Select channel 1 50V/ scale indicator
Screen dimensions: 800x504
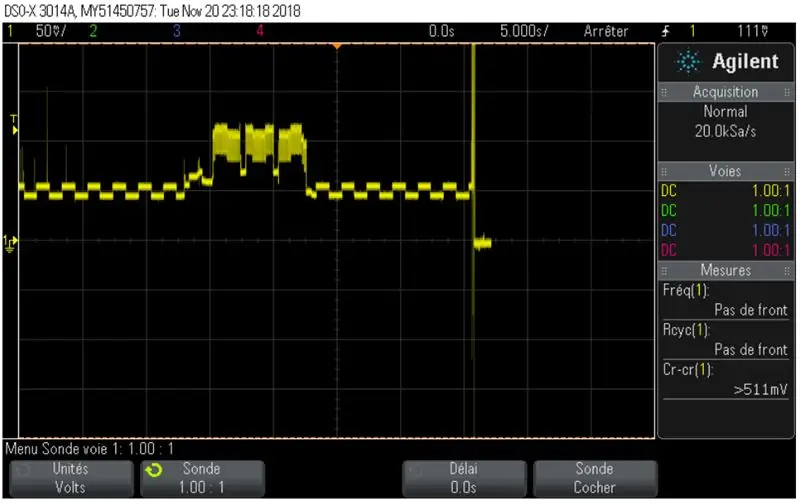pos(37,31)
